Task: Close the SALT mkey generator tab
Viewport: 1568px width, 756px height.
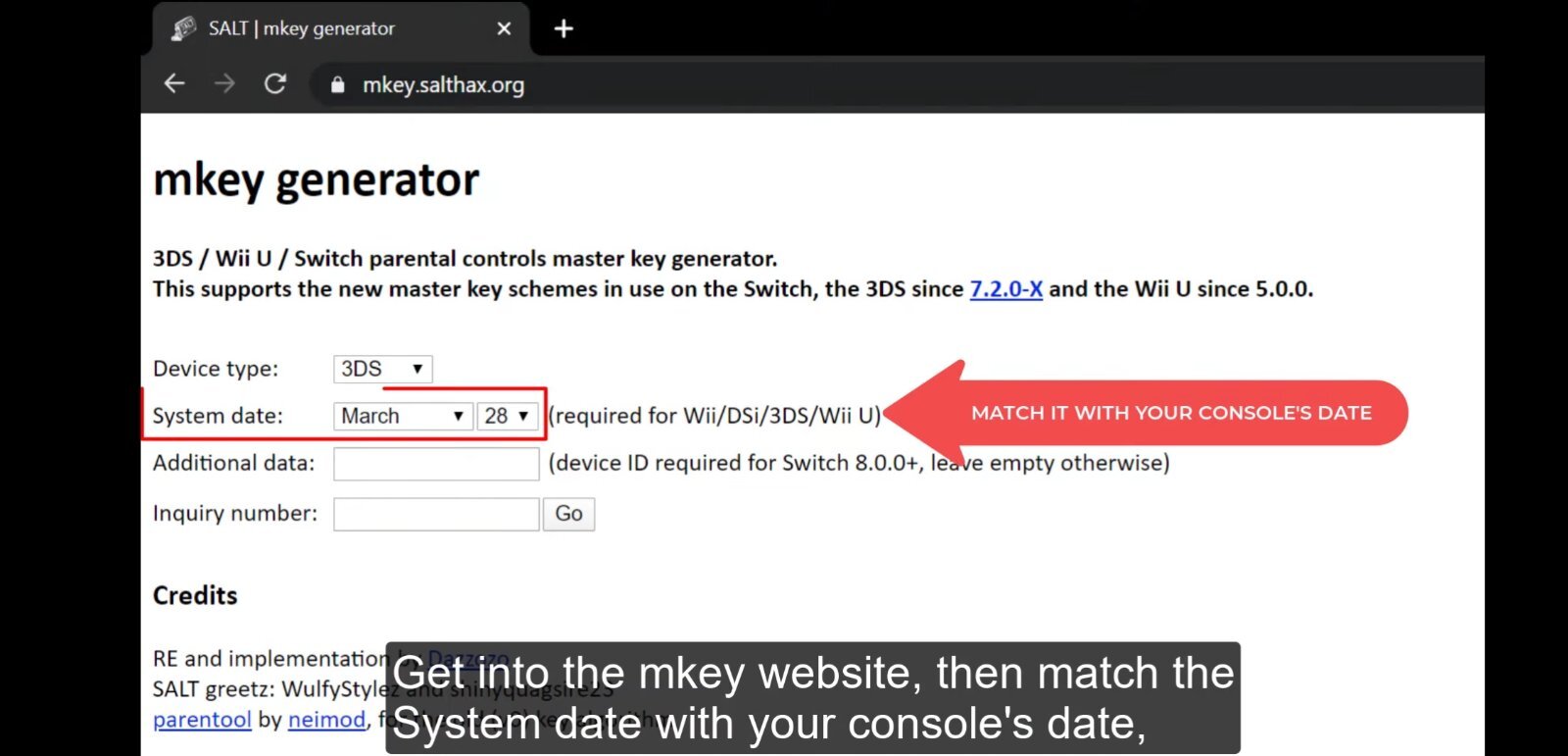Action: tap(504, 28)
